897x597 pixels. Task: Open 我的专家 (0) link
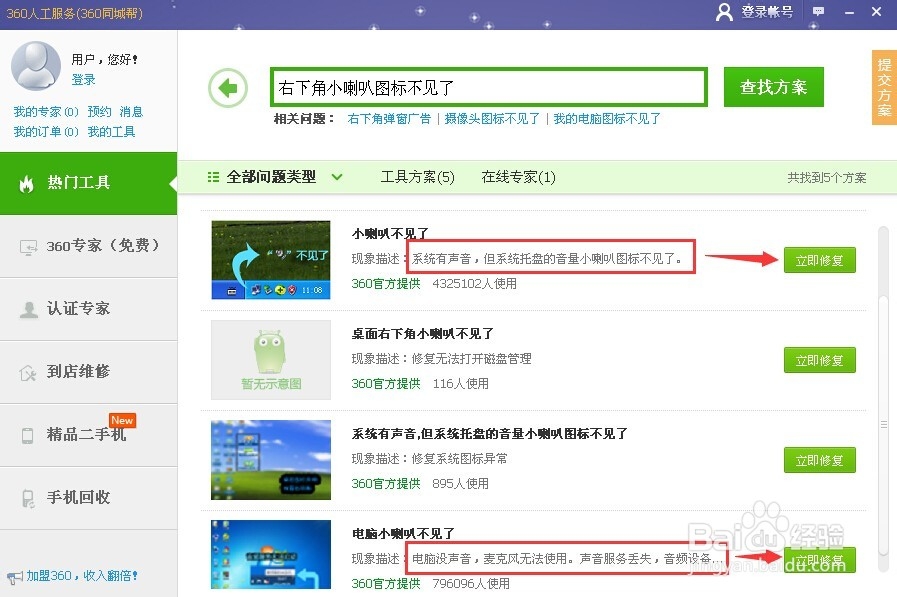click(46, 112)
